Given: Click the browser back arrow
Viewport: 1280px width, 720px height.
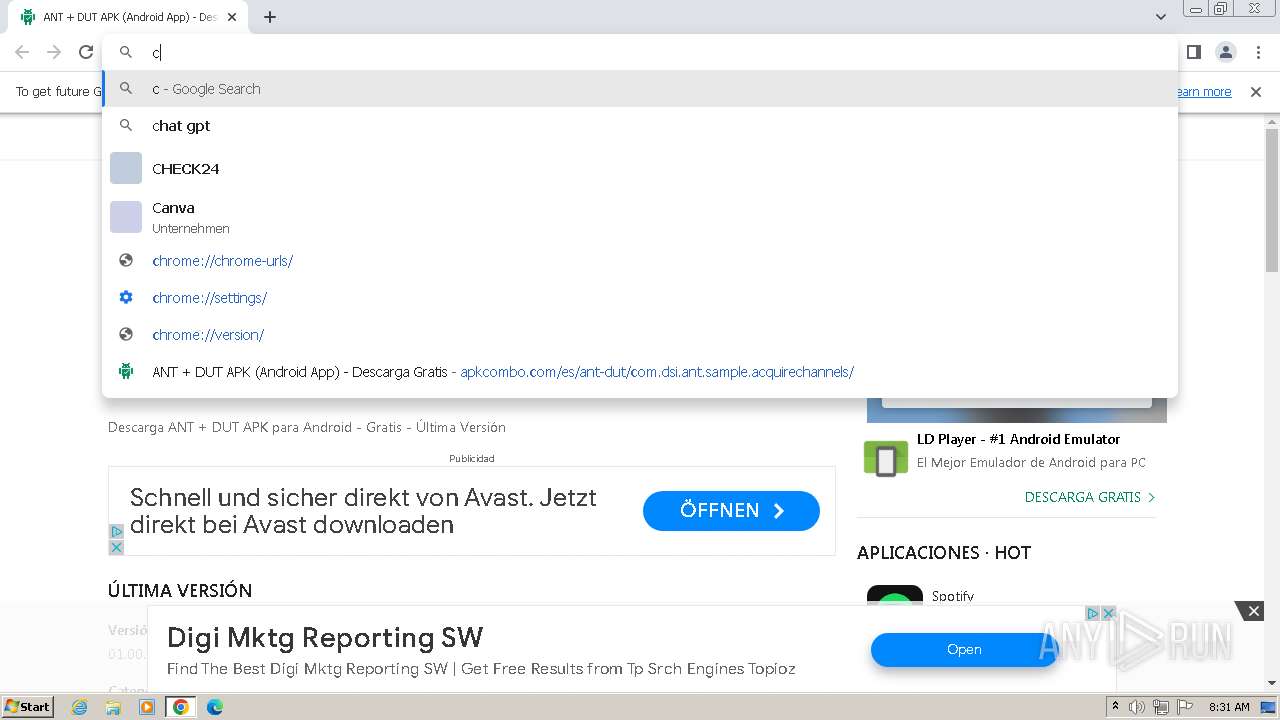Looking at the screenshot, I should coord(22,52).
